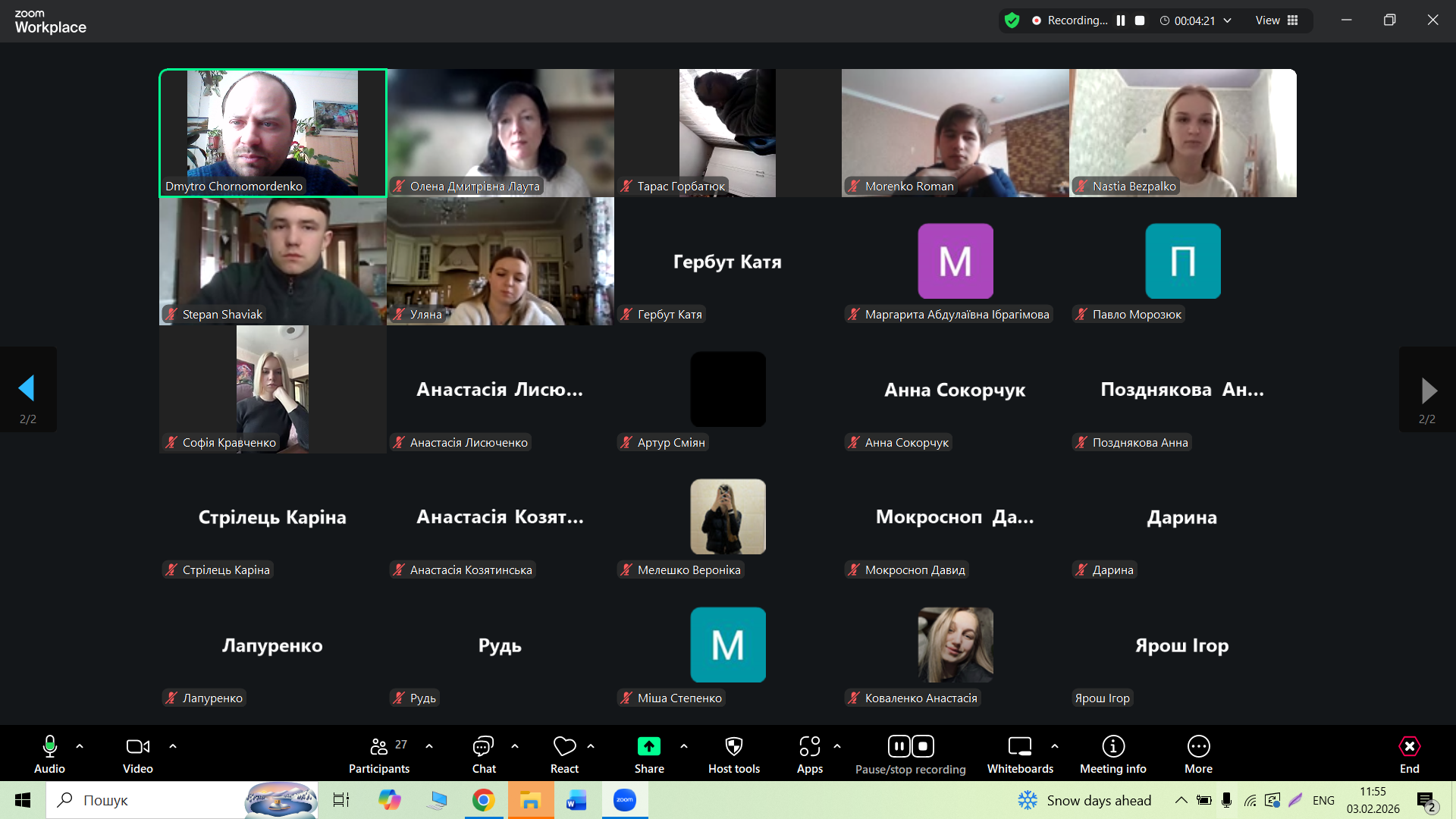Click the red End meeting button
The height and width of the screenshot is (819, 1456).
(1409, 755)
